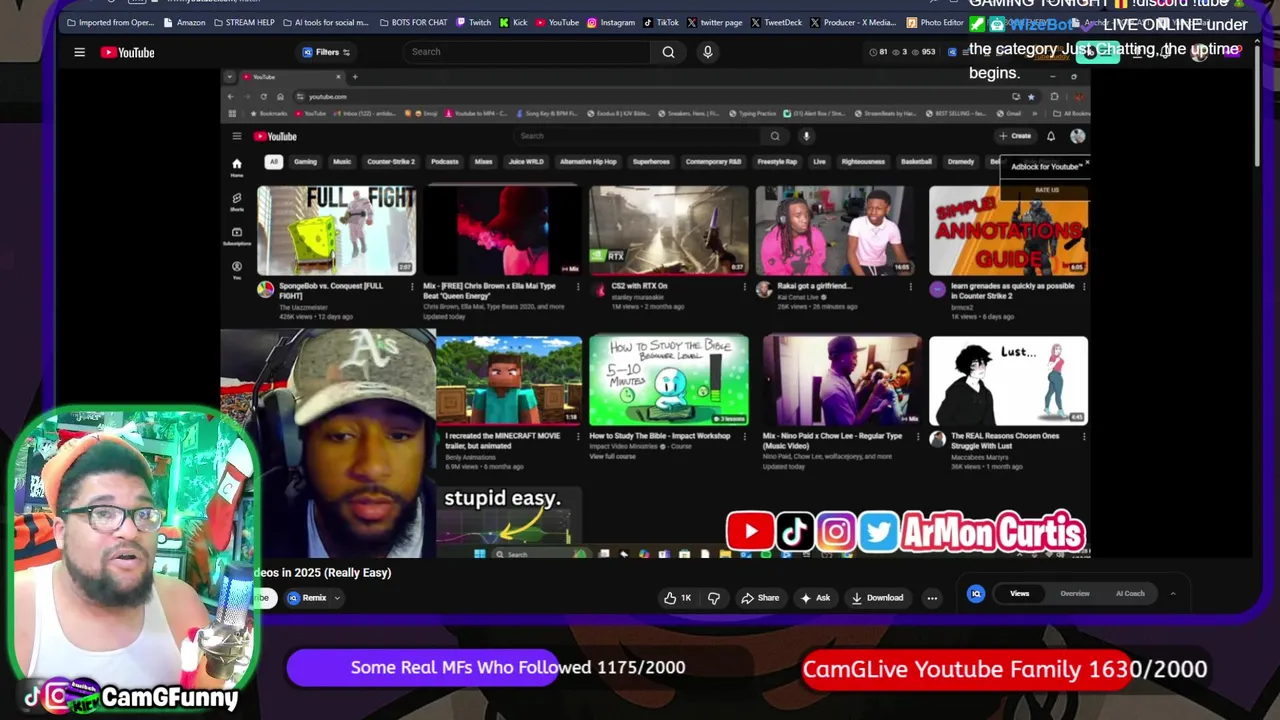Open options menu for Rakai got a girlfriend video
The height and width of the screenshot is (720, 1280).
(910, 287)
